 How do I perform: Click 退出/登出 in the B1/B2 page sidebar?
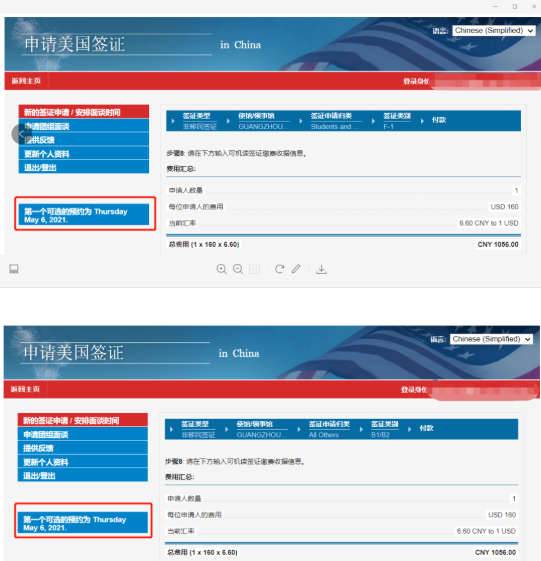[x=83, y=476]
